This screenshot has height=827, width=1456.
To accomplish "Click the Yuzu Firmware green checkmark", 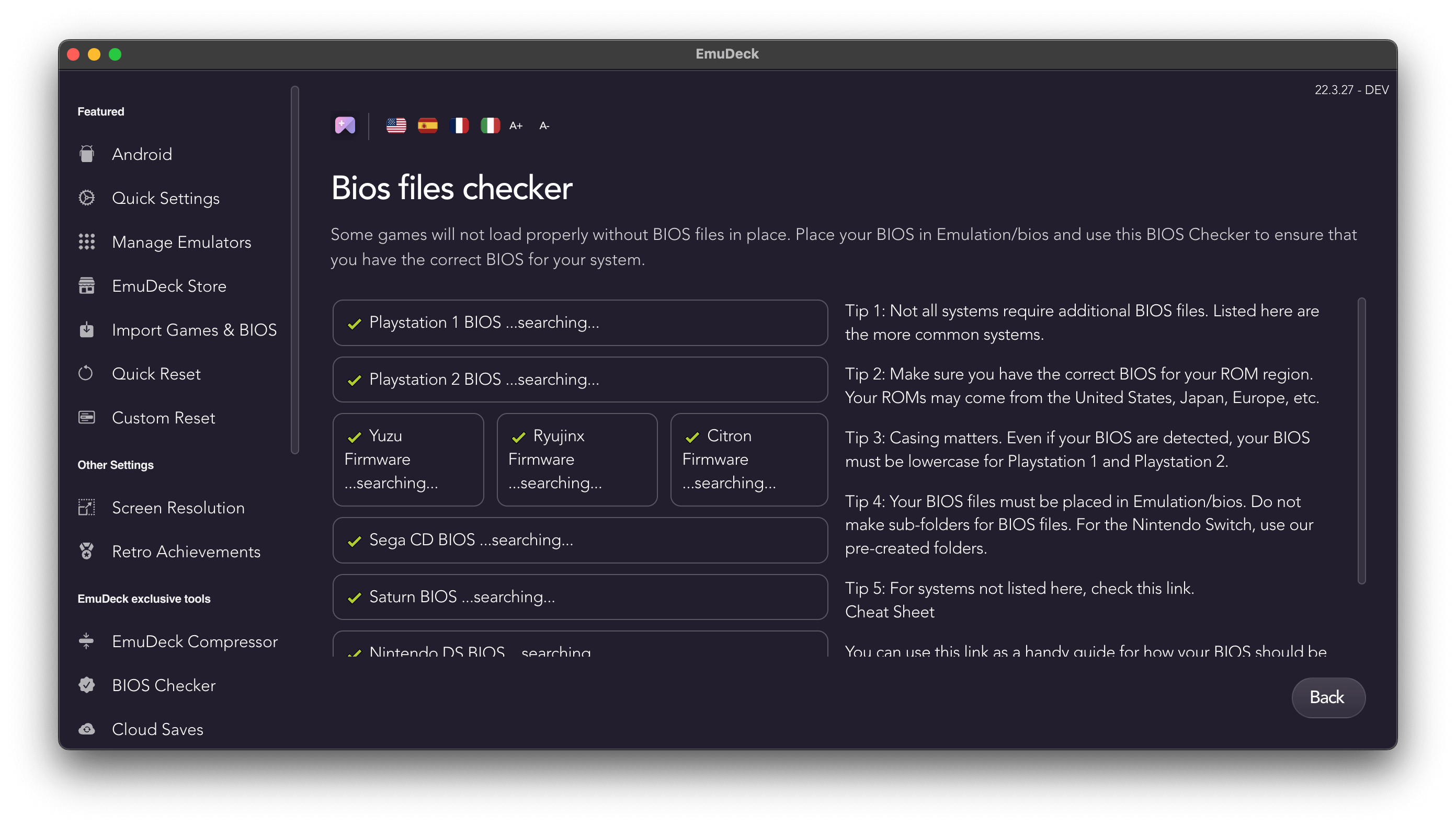I will click(x=355, y=437).
